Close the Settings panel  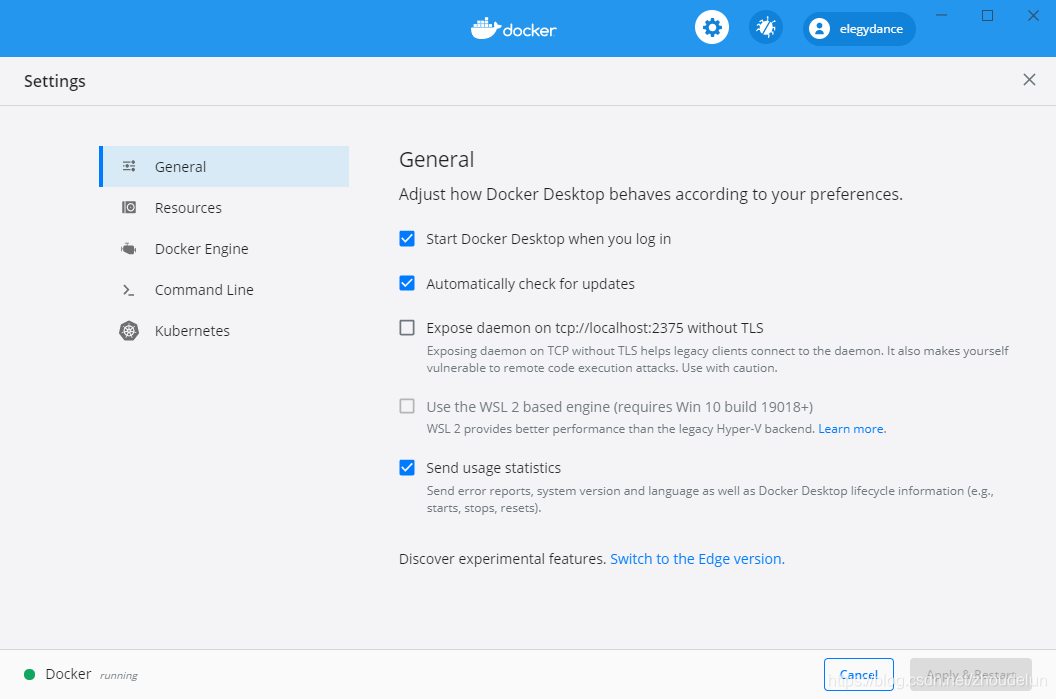click(1029, 79)
